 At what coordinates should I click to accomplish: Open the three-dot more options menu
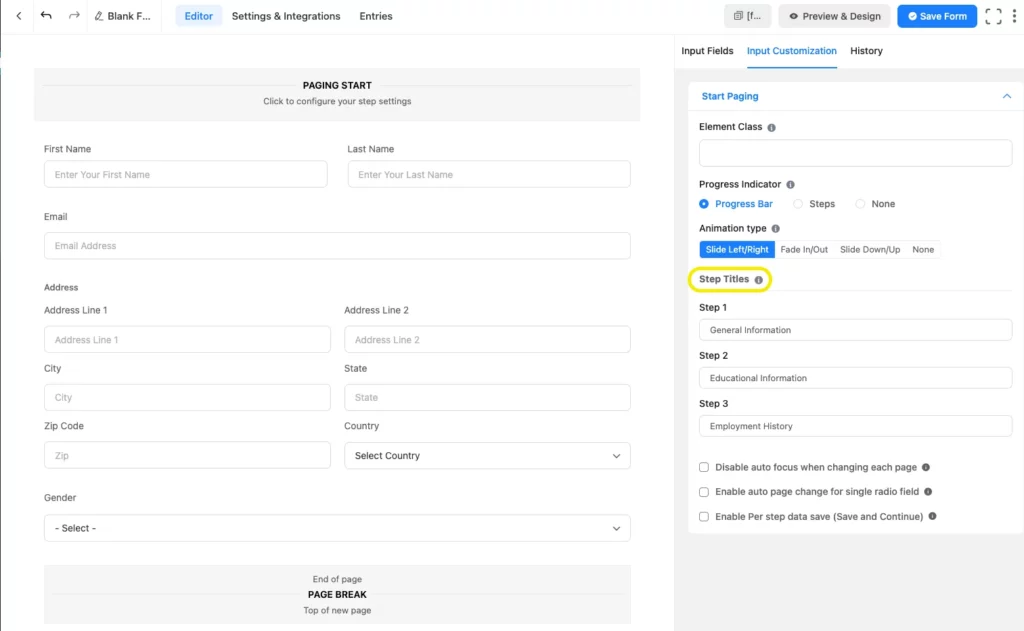click(x=1014, y=16)
